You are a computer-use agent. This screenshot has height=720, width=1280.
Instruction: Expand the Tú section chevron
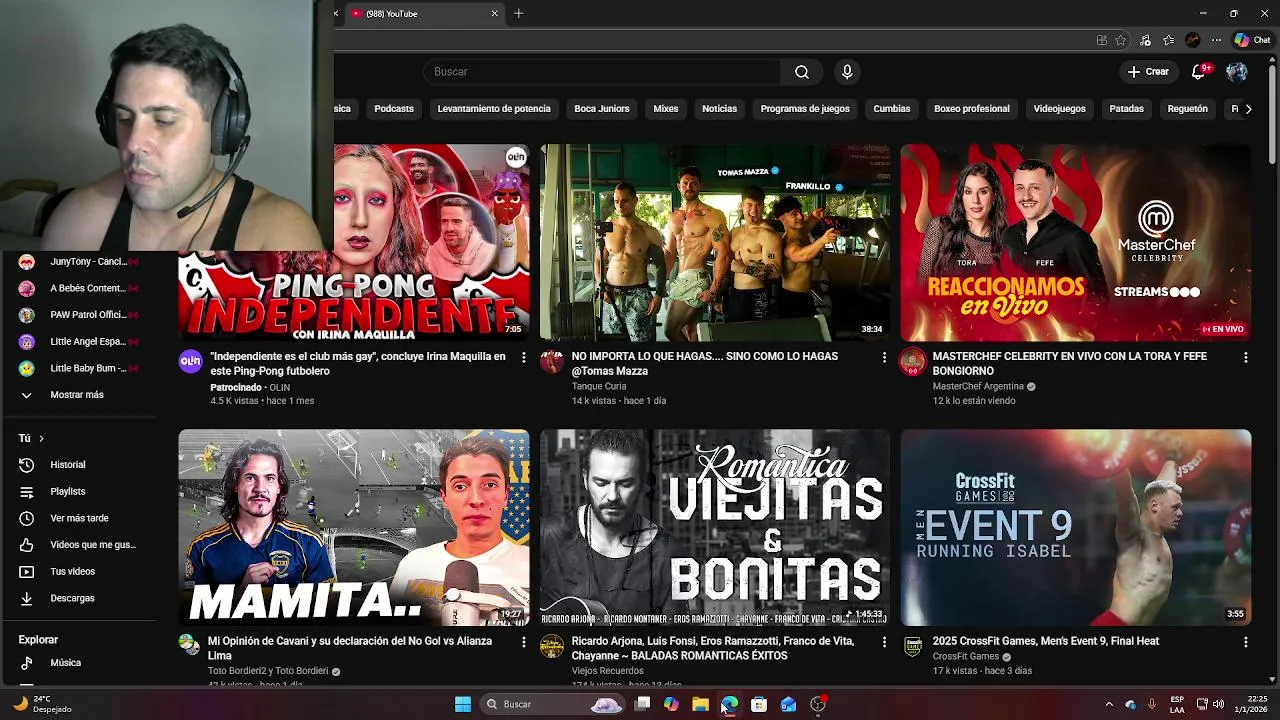[41, 439]
